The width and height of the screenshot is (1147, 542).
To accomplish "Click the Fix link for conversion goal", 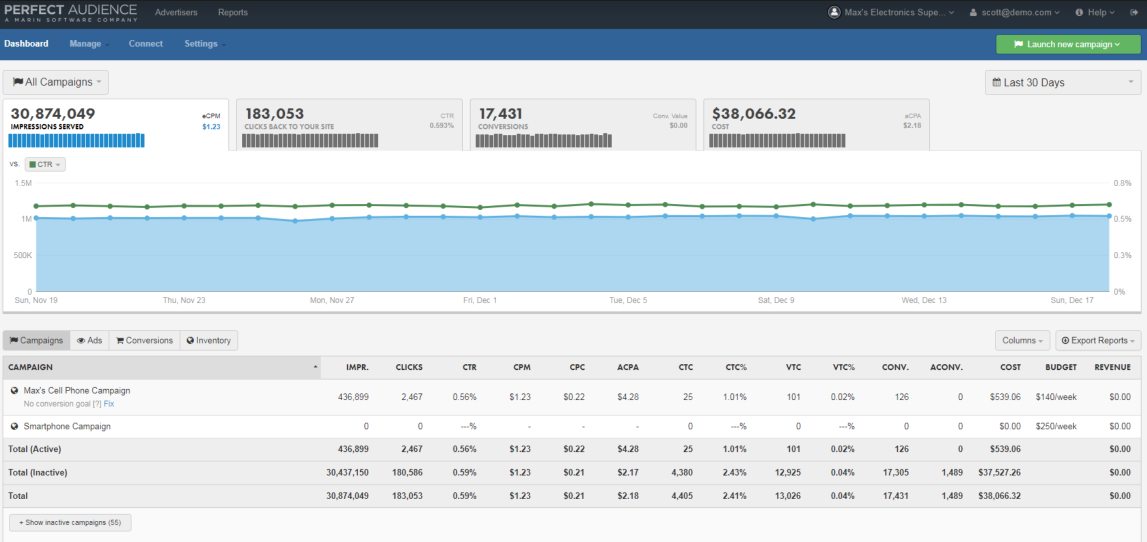I will pos(109,403).
